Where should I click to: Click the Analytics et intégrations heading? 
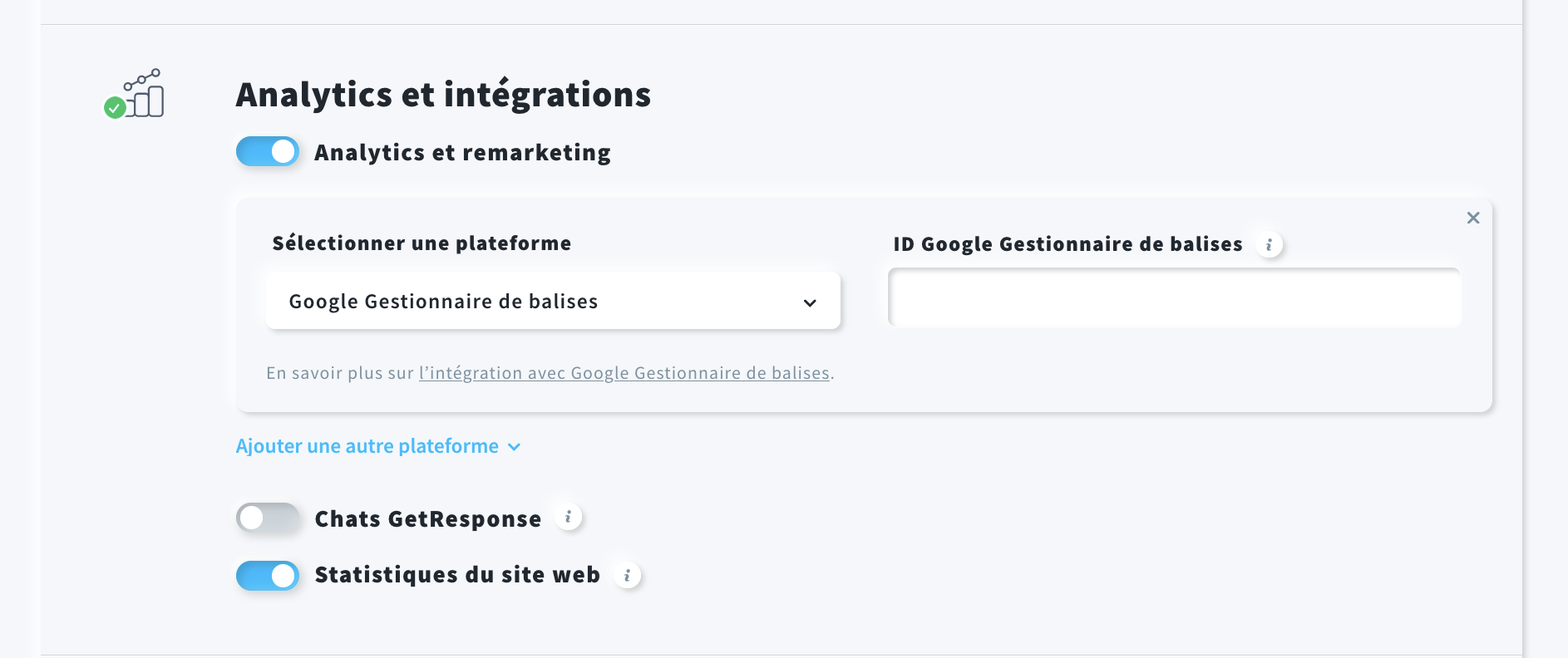tap(443, 95)
